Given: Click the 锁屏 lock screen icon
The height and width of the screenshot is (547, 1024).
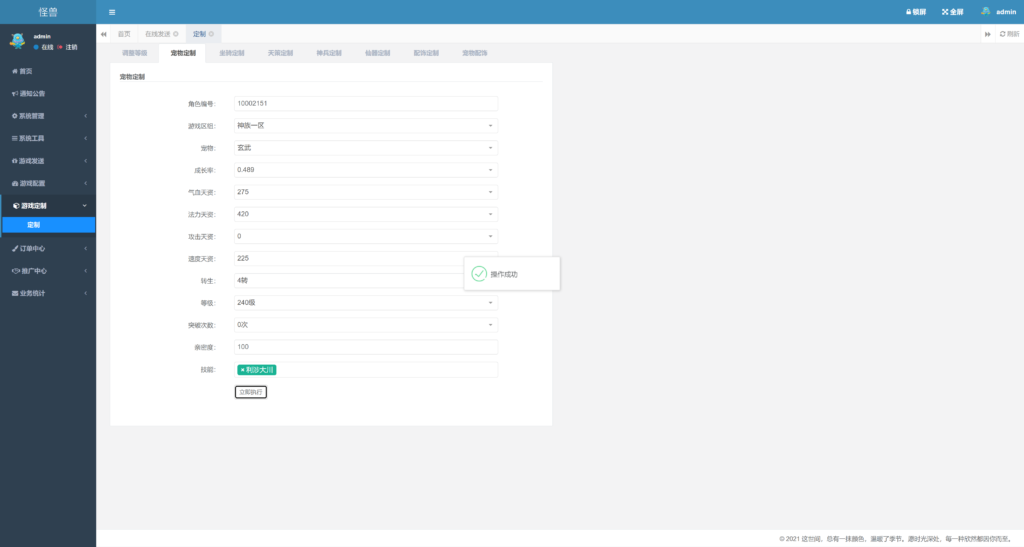Looking at the screenshot, I should [x=909, y=12].
